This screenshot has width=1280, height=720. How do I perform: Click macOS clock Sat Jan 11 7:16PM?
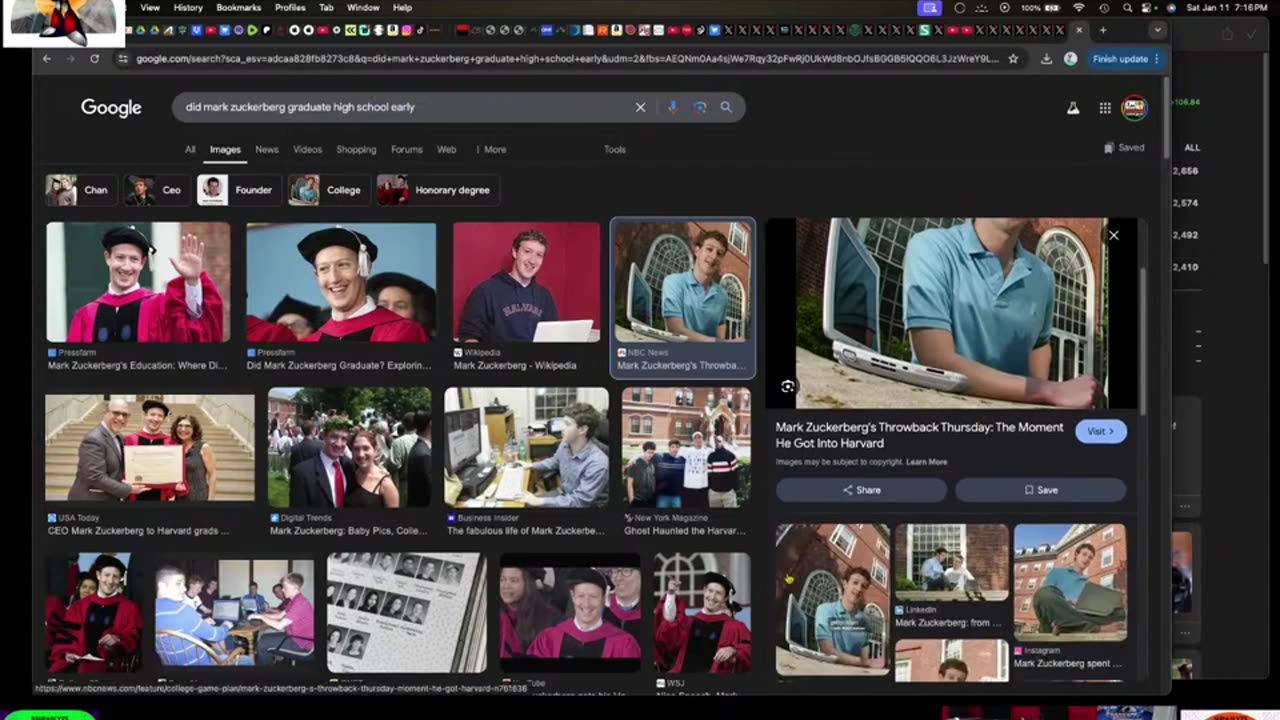tap(1226, 8)
